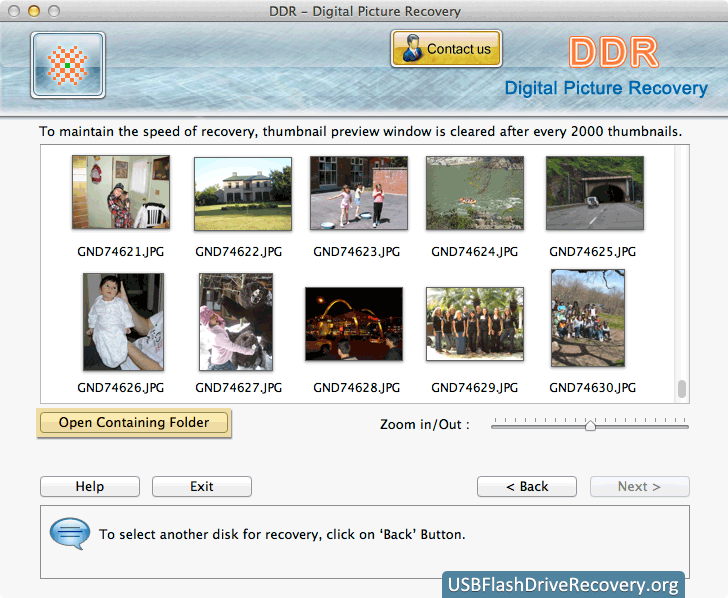Click the file name GND74623.JPG
728x598 pixels.
coord(357,252)
